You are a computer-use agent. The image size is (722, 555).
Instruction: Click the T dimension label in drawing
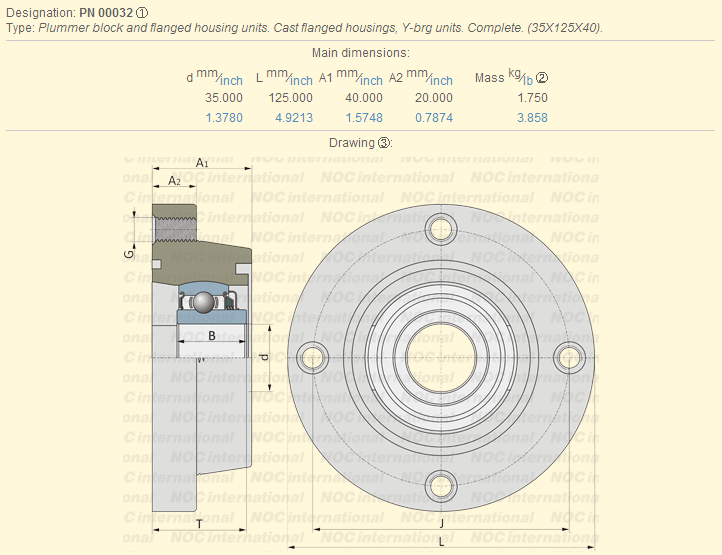[x=199, y=525]
